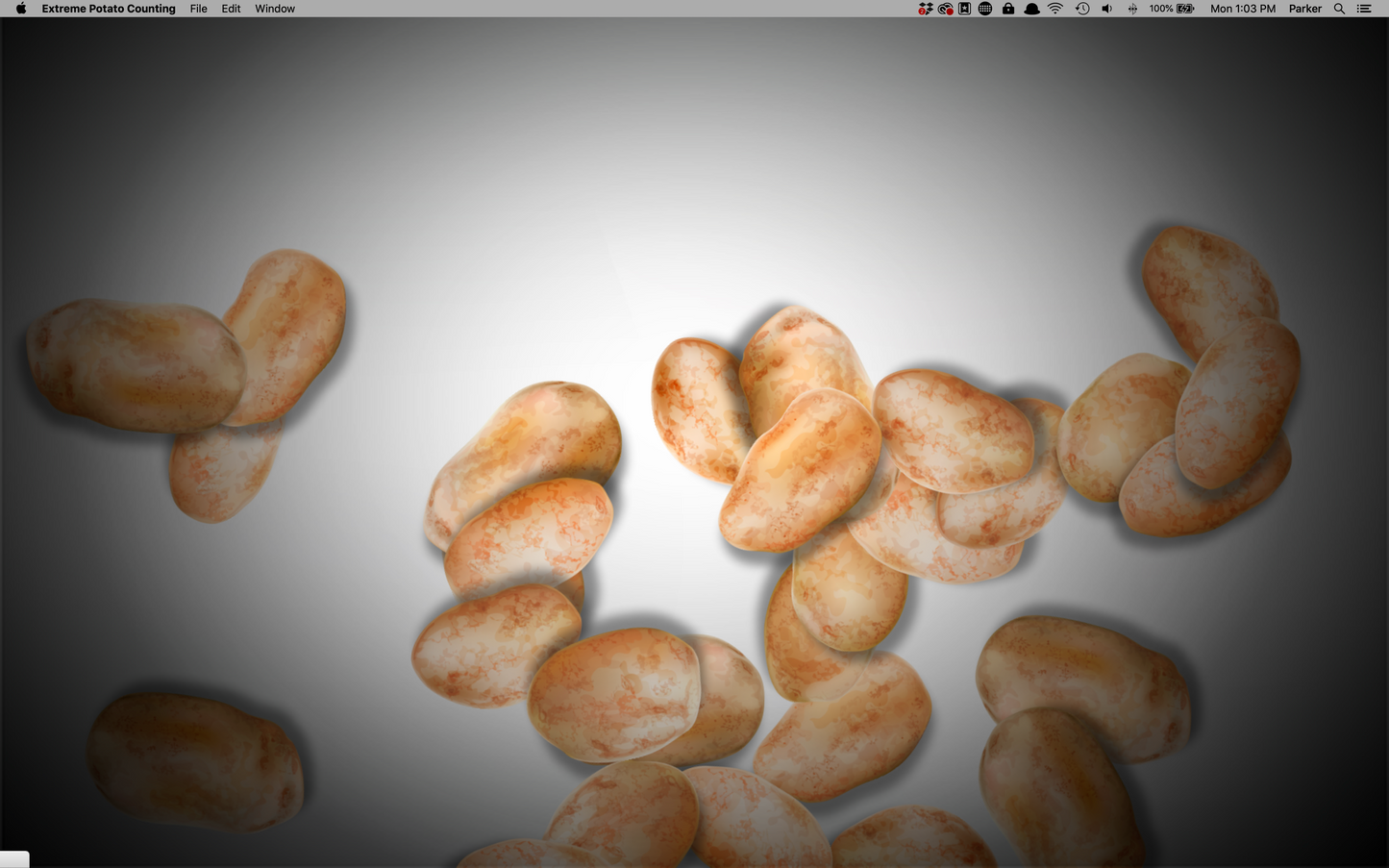Click the padlock icon in menu bar
Viewport: 1389px width, 868px height.
tap(1007, 9)
